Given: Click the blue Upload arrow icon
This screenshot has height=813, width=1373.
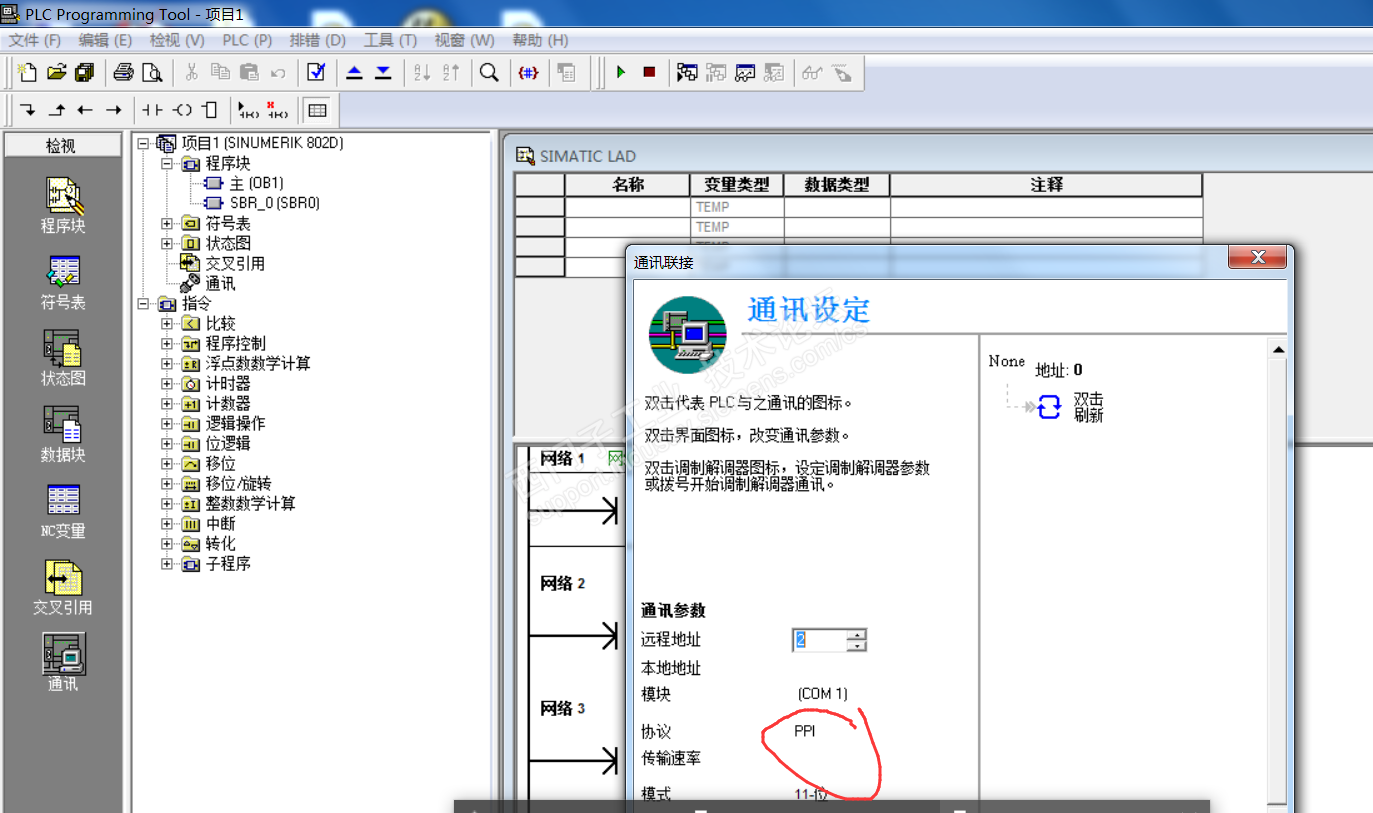Looking at the screenshot, I should (354, 72).
